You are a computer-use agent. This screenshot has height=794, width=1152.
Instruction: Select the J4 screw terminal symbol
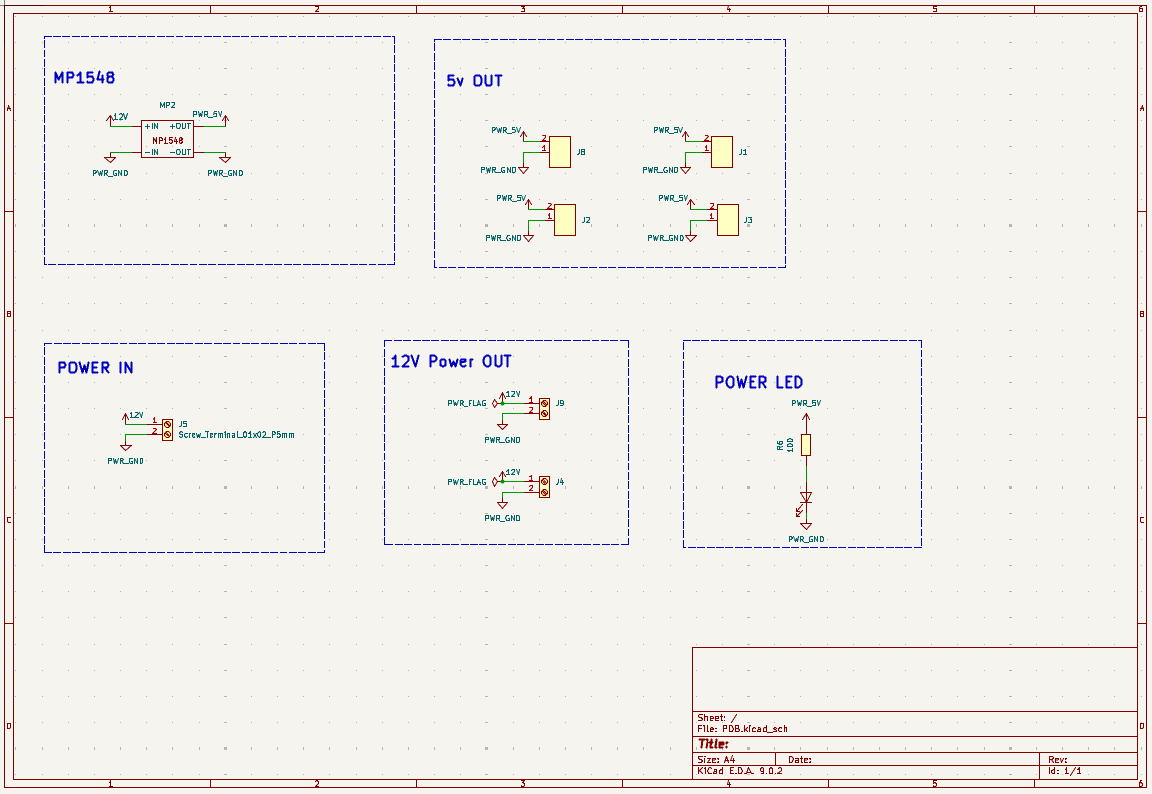click(x=544, y=487)
